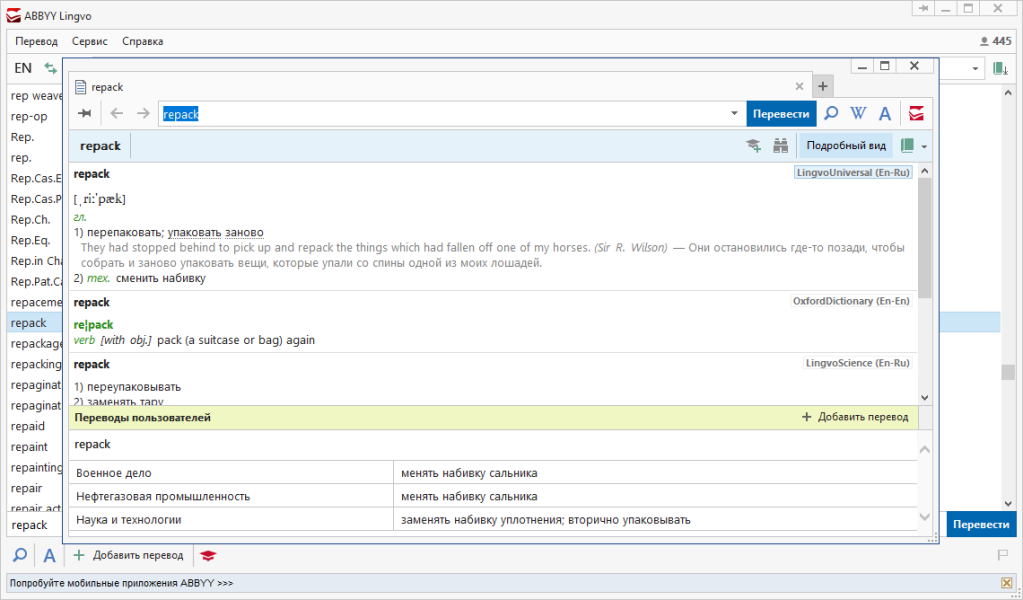The height and width of the screenshot is (600, 1023).
Task: Toggle detailed view (Подробный вид)
Action: coord(846,145)
